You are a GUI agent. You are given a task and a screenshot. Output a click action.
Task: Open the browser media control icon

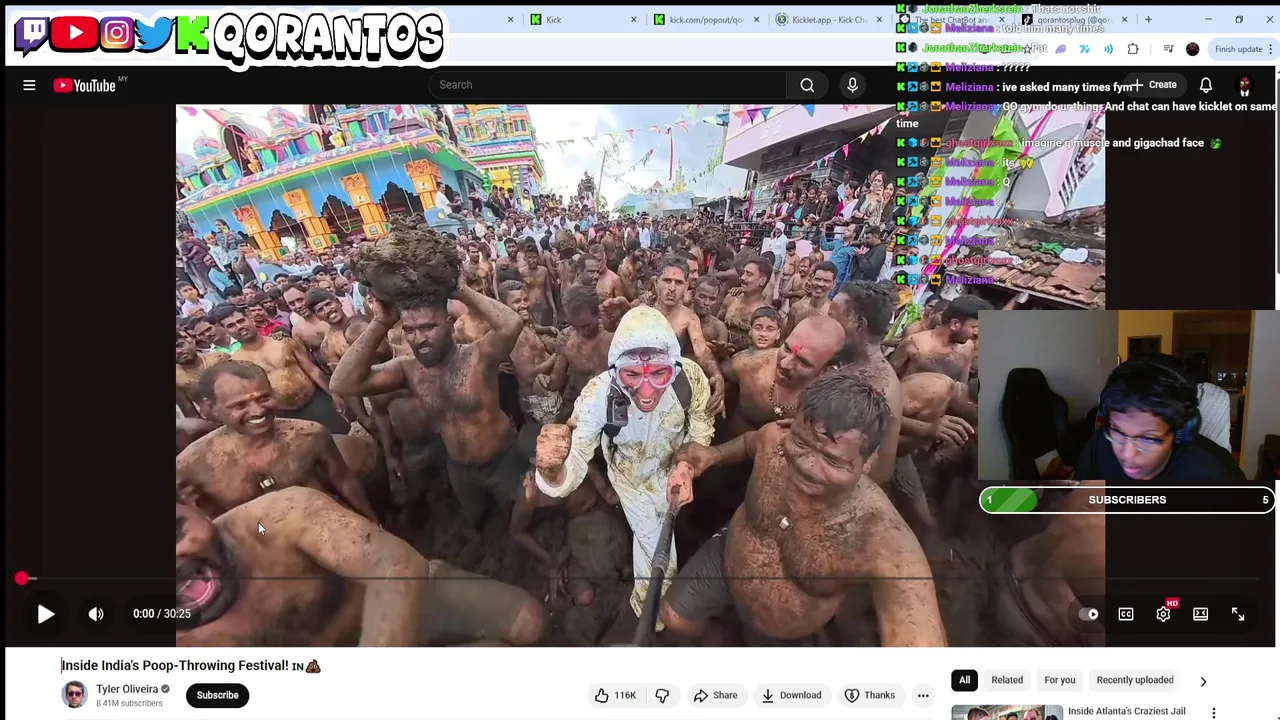click(1167, 49)
